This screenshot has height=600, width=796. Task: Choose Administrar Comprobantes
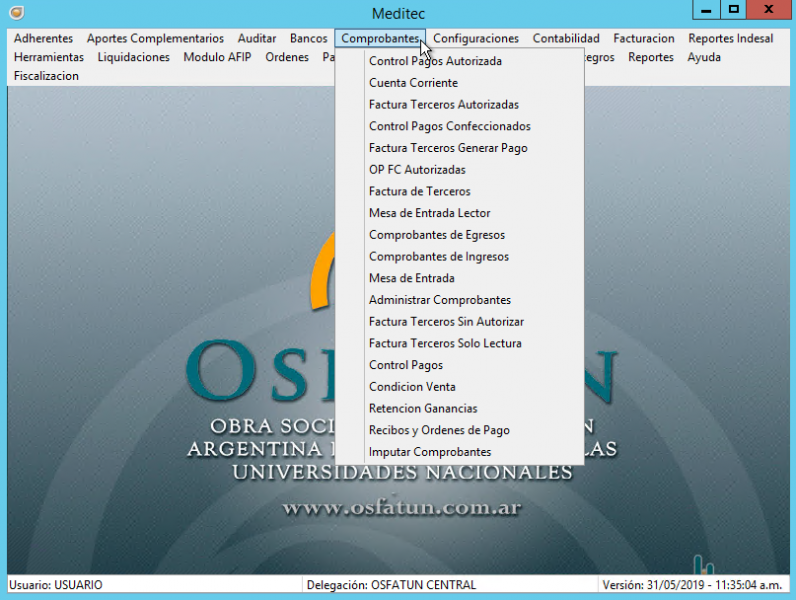click(460, 300)
